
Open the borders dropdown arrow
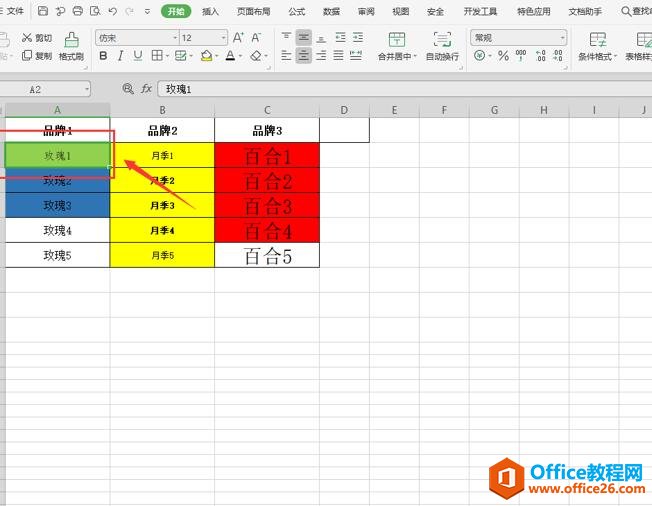(x=167, y=56)
